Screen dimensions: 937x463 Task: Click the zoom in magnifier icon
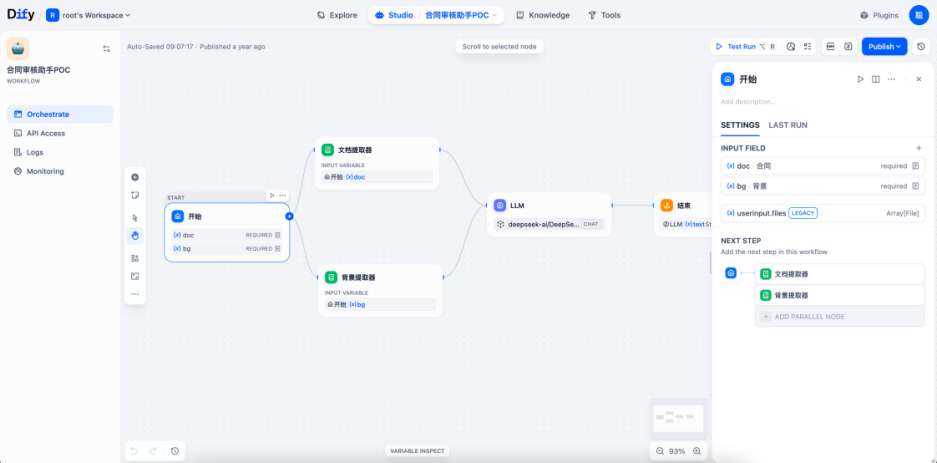point(697,451)
